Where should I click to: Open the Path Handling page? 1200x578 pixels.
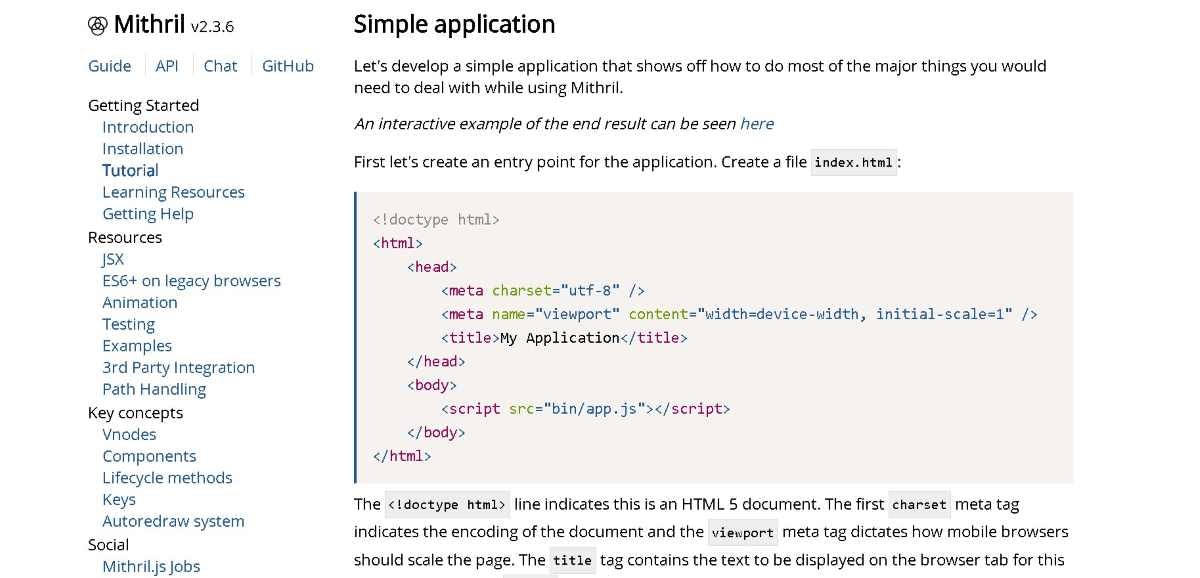[x=154, y=389]
